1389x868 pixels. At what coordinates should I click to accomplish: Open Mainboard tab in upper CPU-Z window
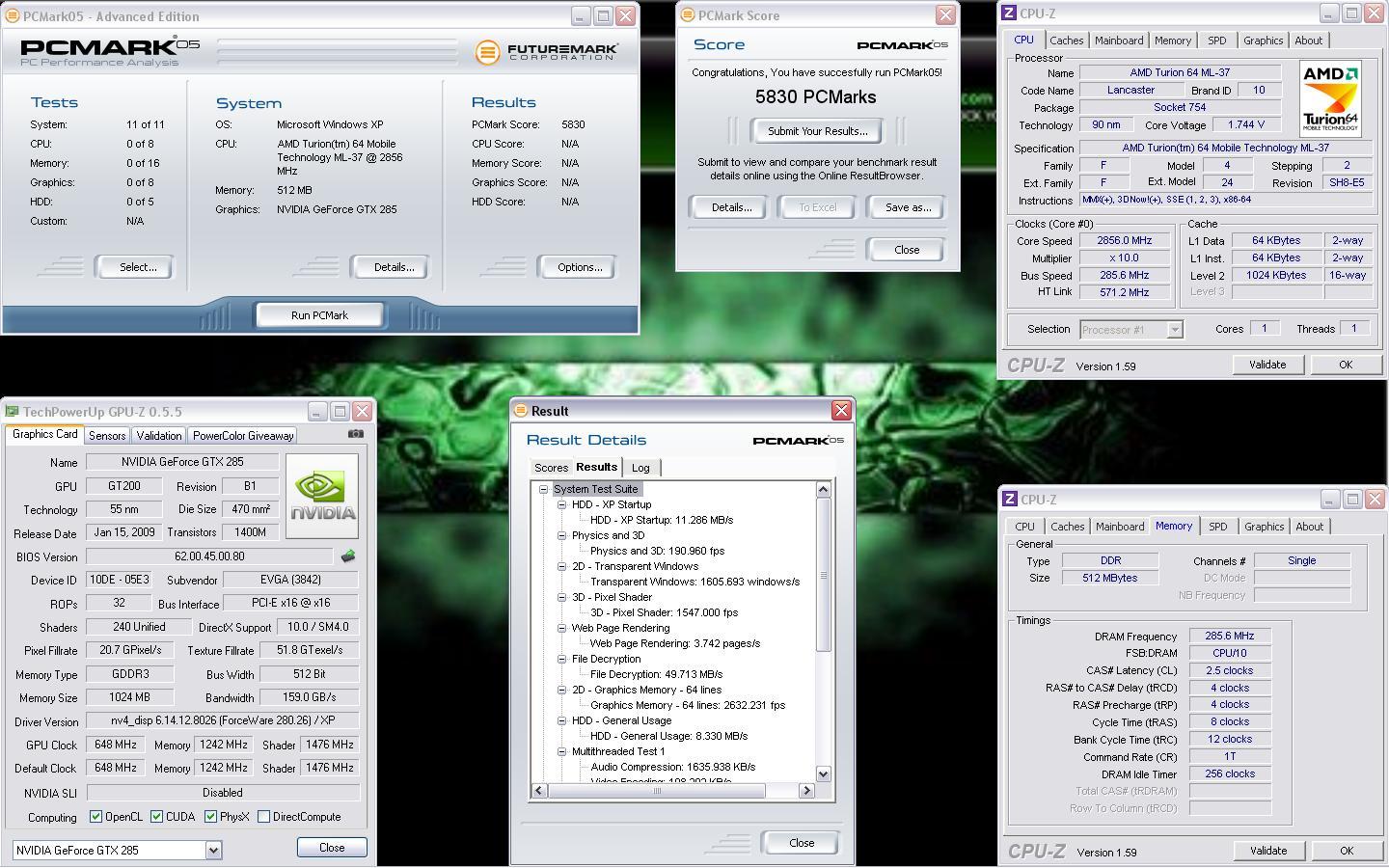[x=1119, y=41]
